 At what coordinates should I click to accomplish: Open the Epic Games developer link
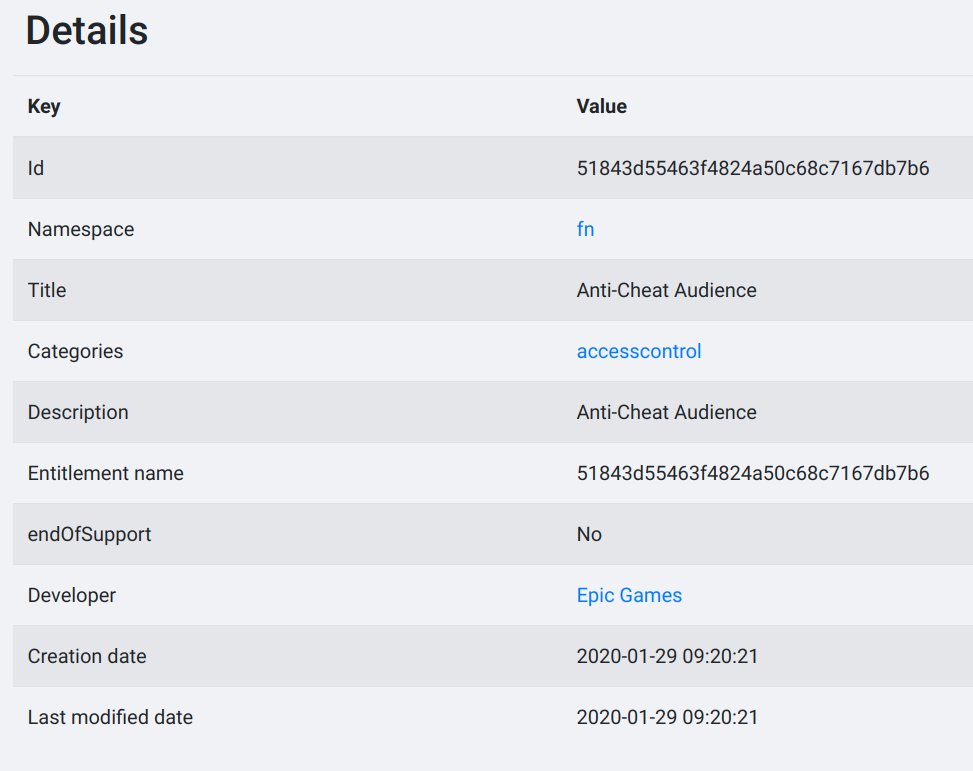[629, 595]
